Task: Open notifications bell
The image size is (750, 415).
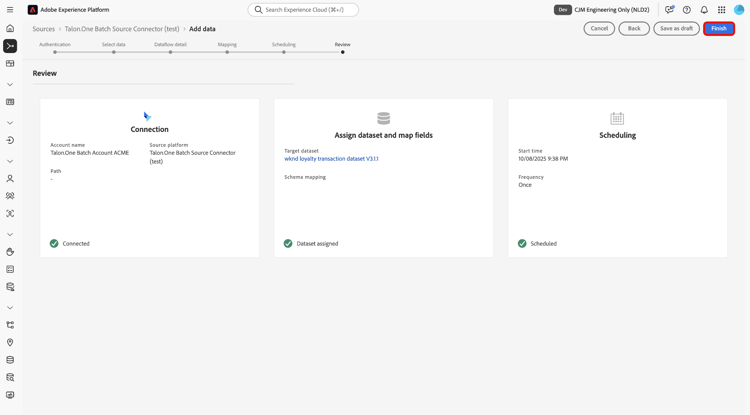Action: [704, 10]
